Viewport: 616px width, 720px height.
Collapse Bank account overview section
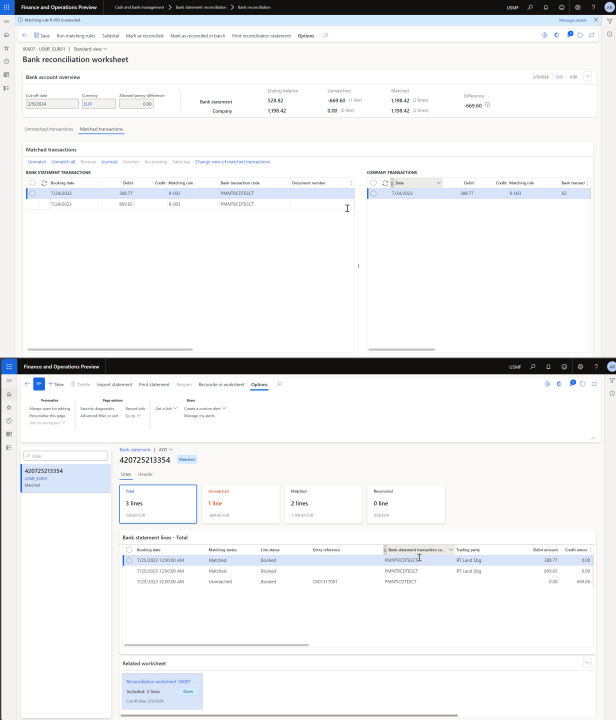(x=588, y=77)
